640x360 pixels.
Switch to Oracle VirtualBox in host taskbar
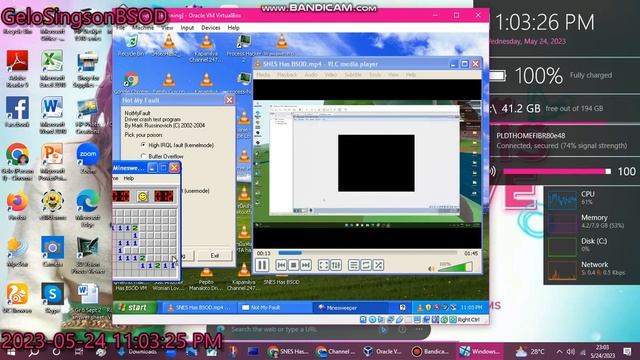pos(383,351)
